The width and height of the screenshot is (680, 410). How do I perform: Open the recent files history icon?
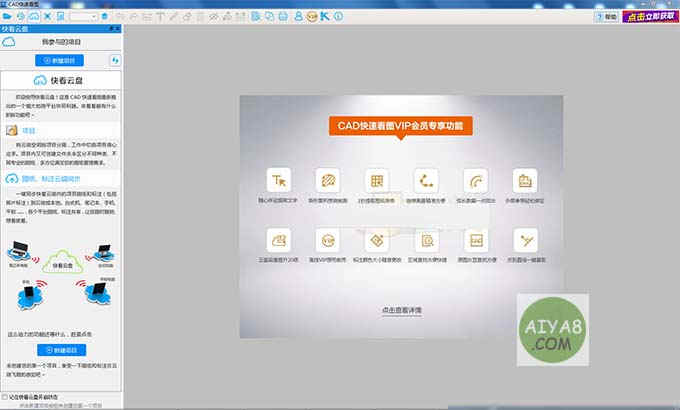20,16
